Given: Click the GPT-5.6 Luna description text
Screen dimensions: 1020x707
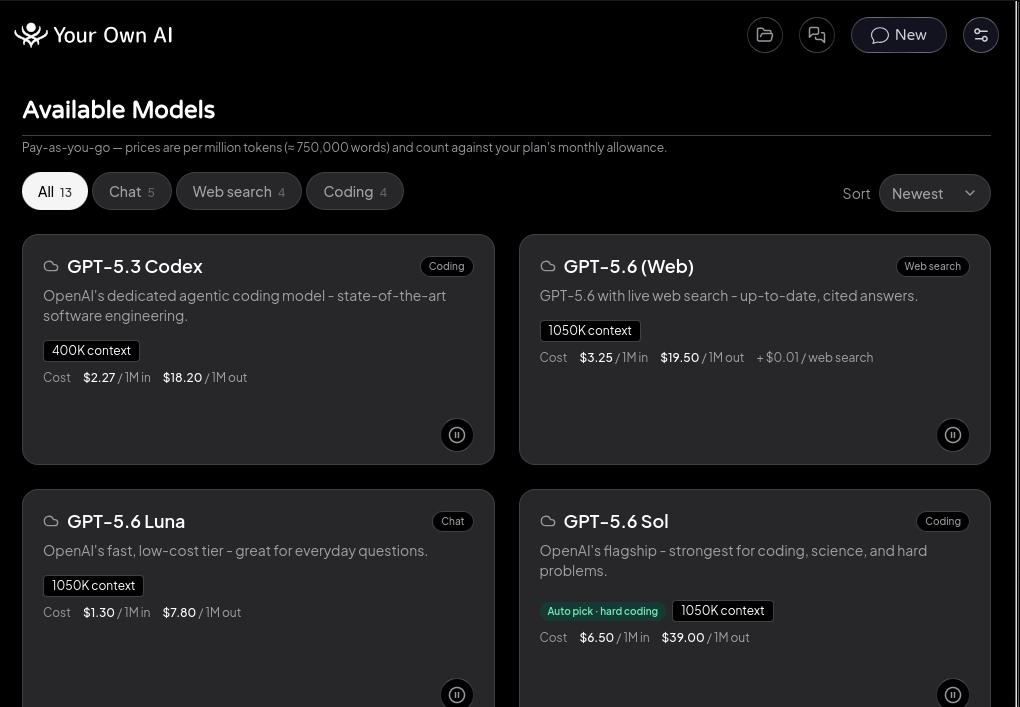Looking at the screenshot, I should tap(235, 551).
